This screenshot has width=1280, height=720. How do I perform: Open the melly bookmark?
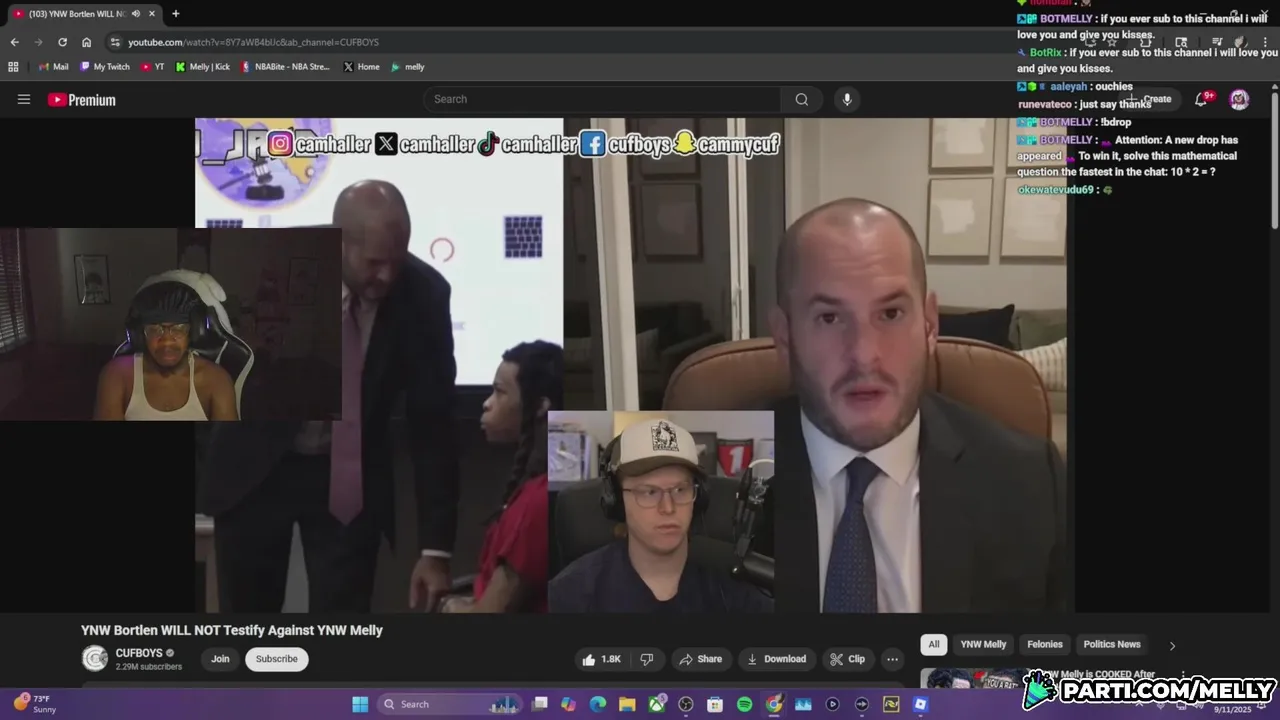[408, 67]
